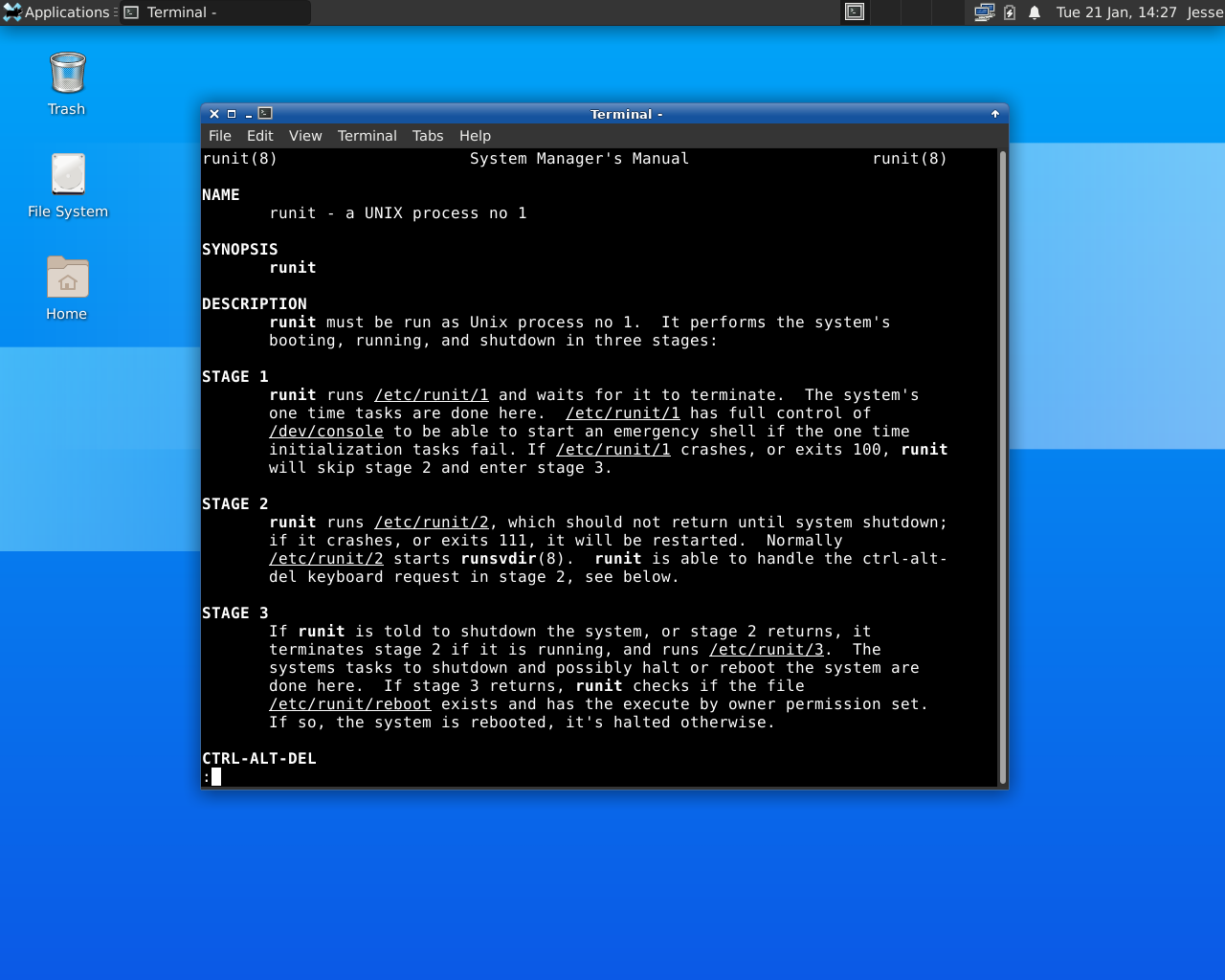
Task: Open the File System desktop icon
Action: (x=67, y=187)
